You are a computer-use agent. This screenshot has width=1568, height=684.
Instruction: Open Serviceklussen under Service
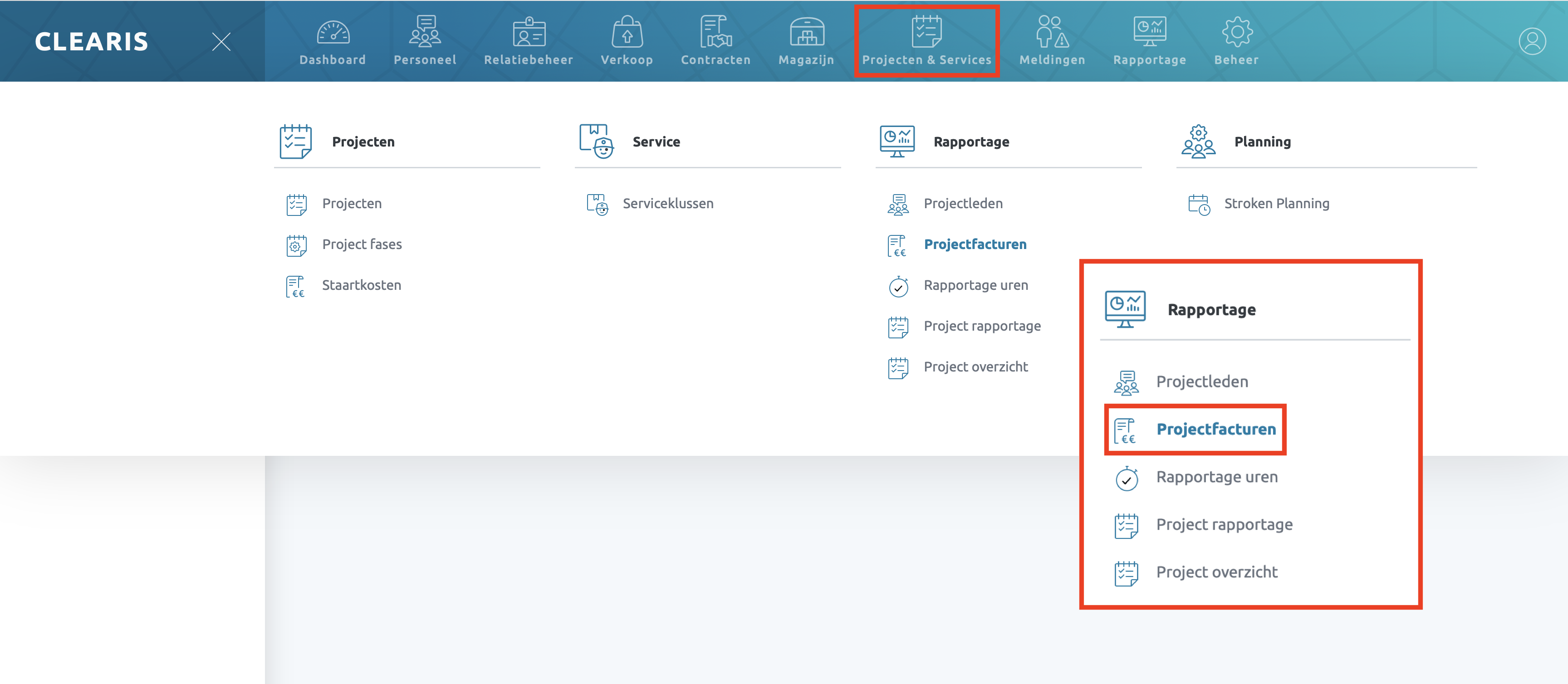click(668, 204)
